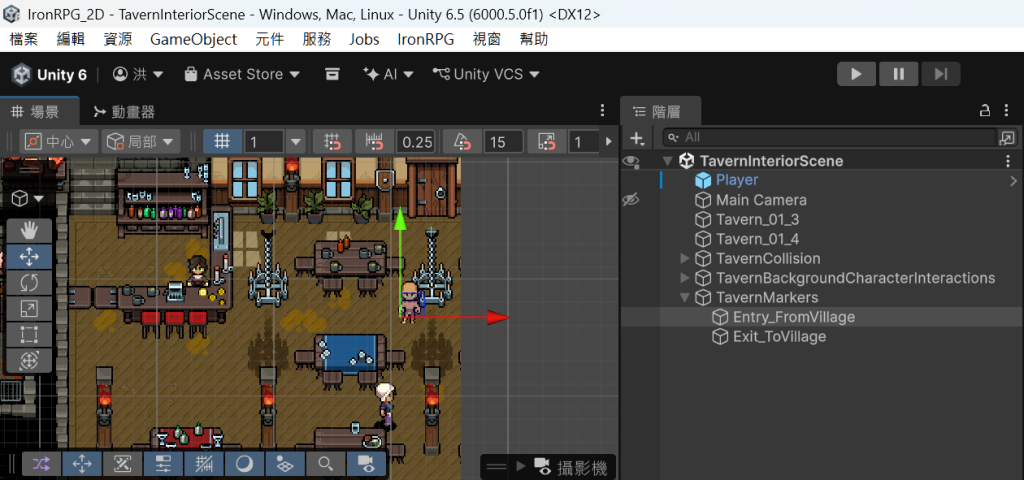Open the grid size dropdown arrow
The height and width of the screenshot is (480, 1024).
point(296,141)
